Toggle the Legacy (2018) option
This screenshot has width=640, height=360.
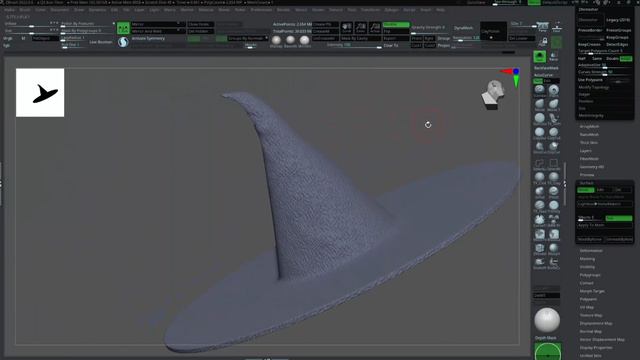pos(618,20)
